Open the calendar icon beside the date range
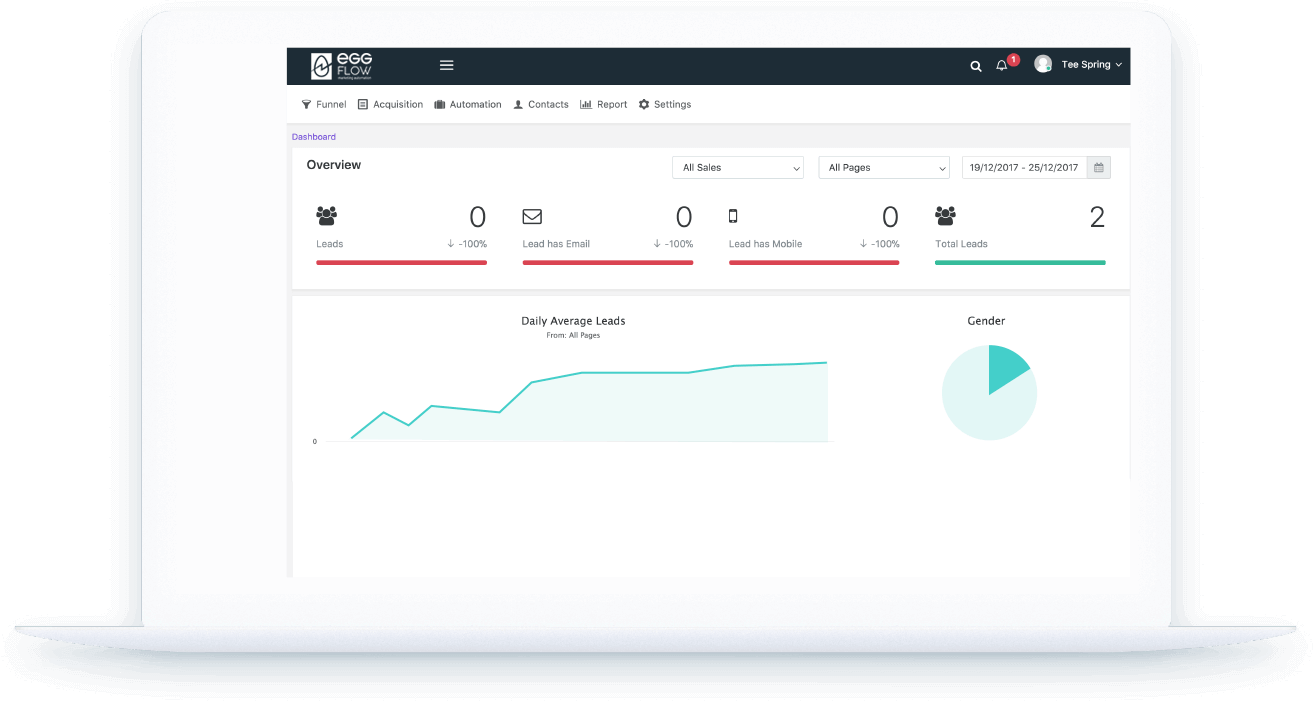Viewport: 1313px width, 701px height. pos(1097,166)
